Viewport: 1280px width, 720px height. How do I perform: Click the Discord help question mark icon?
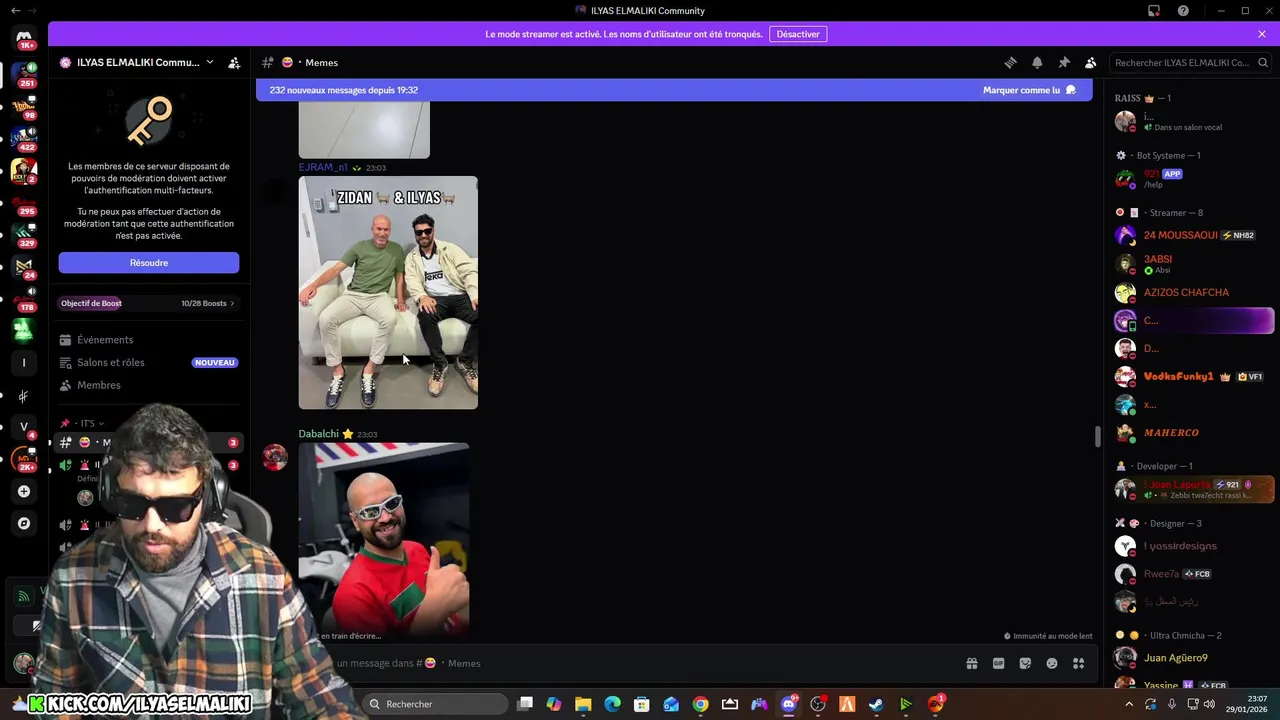tap(1183, 11)
